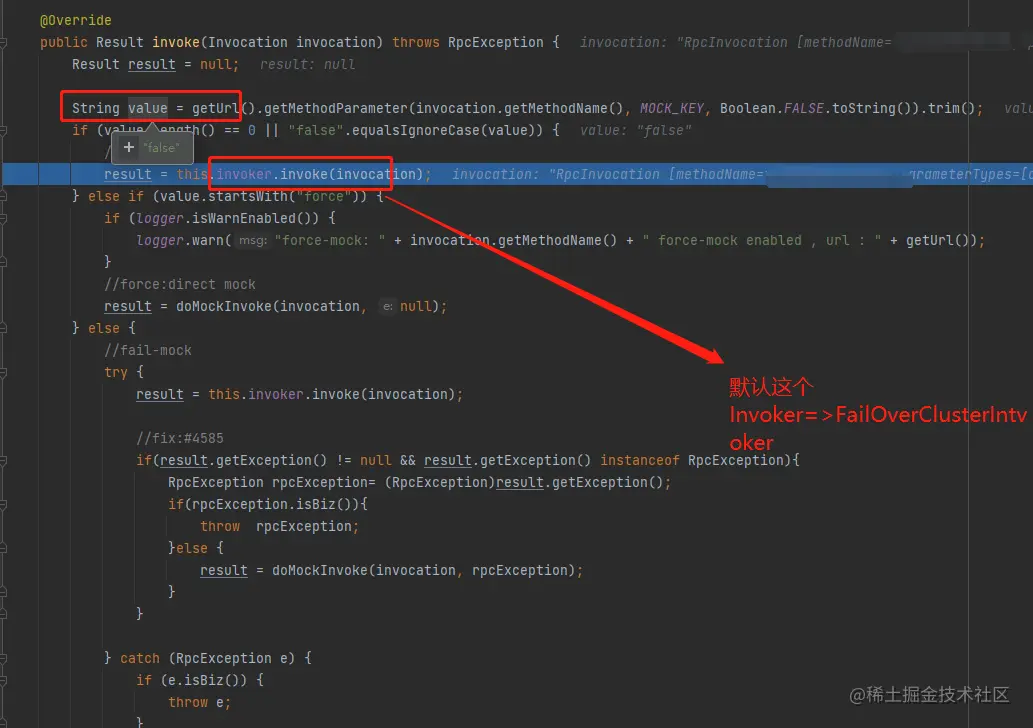Click the MOCK_KEY constant
The image size is (1033, 728).
coord(671,108)
